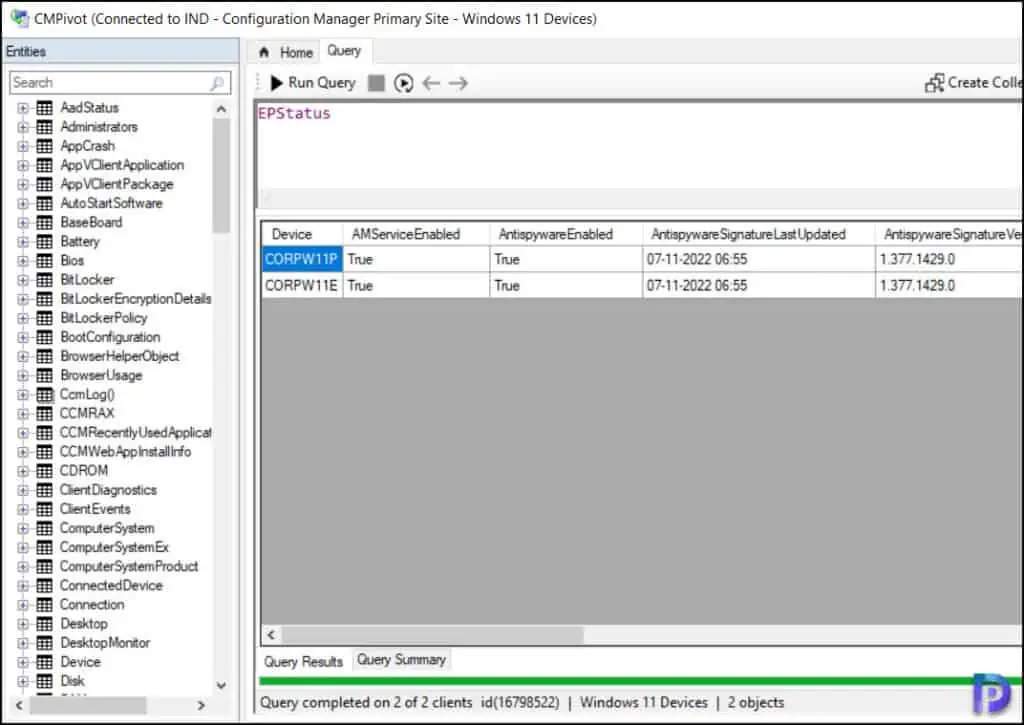Screen dimensions: 1024x725
Task: Click the search magnifier icon in Entities
Action: point(217,83)
